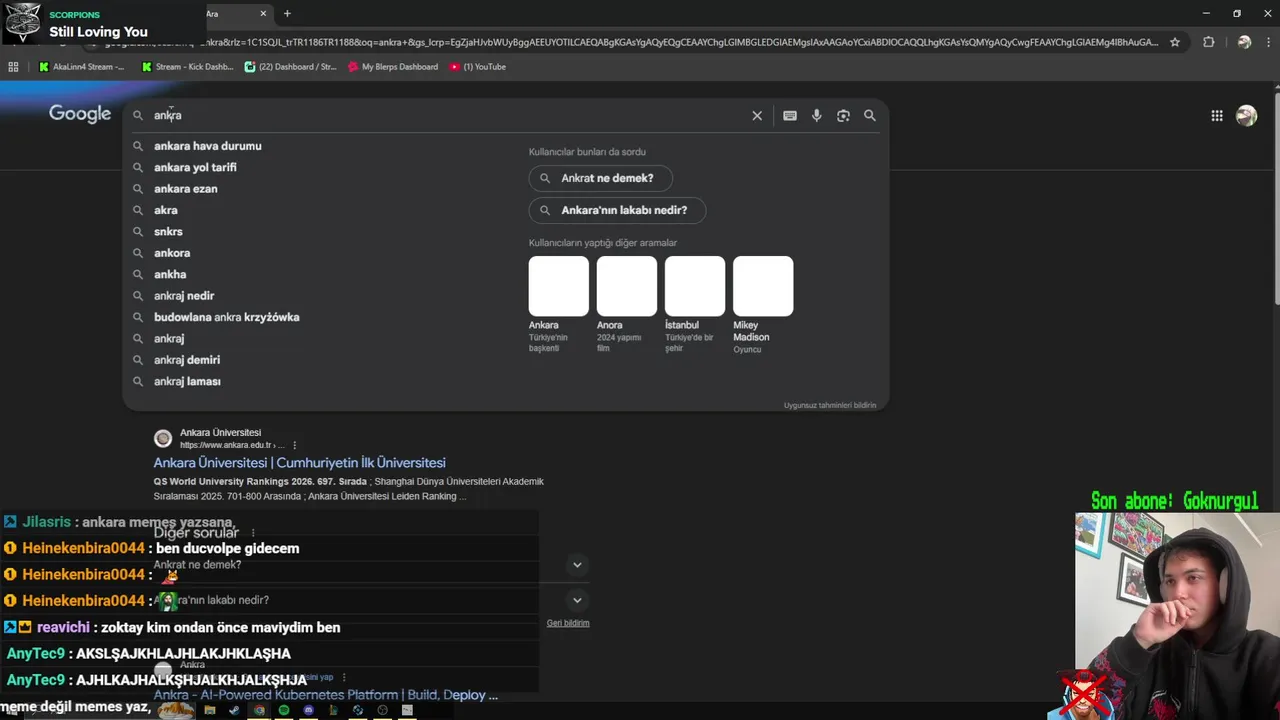The width and height of the screenshot is (1280, 720).
Task: Open options menu for Ankara Üniversitesi result
Action: (294, 445)
